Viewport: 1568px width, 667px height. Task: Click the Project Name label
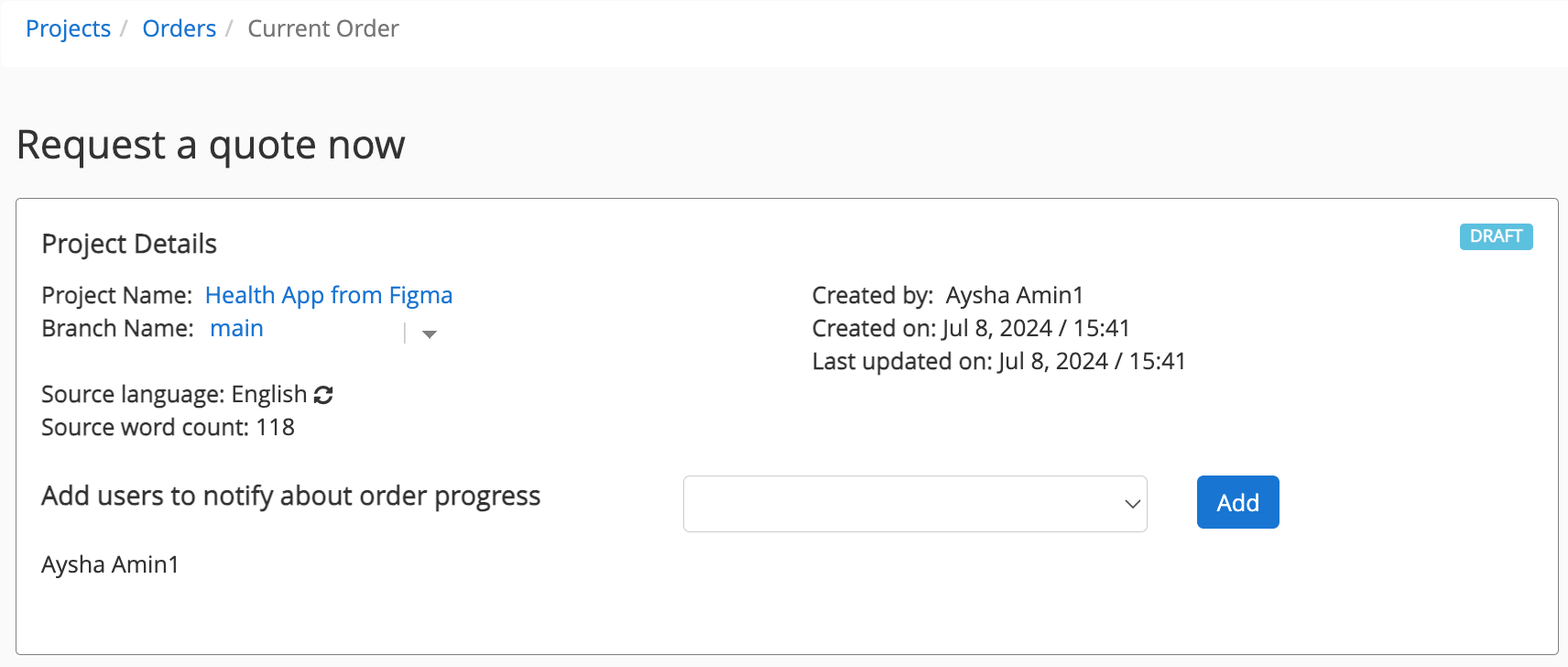click(116, 295)
